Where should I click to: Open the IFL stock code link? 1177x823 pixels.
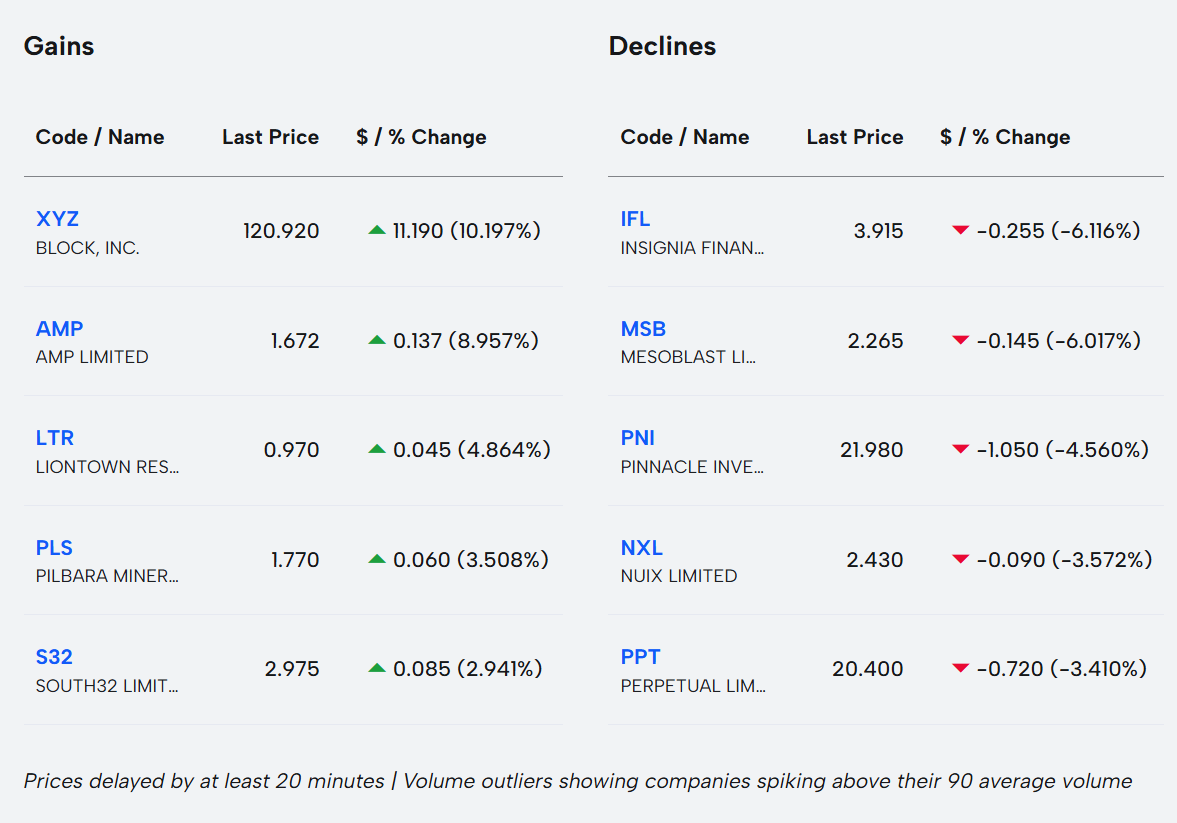pyautogui.click(x=635, y=219)
